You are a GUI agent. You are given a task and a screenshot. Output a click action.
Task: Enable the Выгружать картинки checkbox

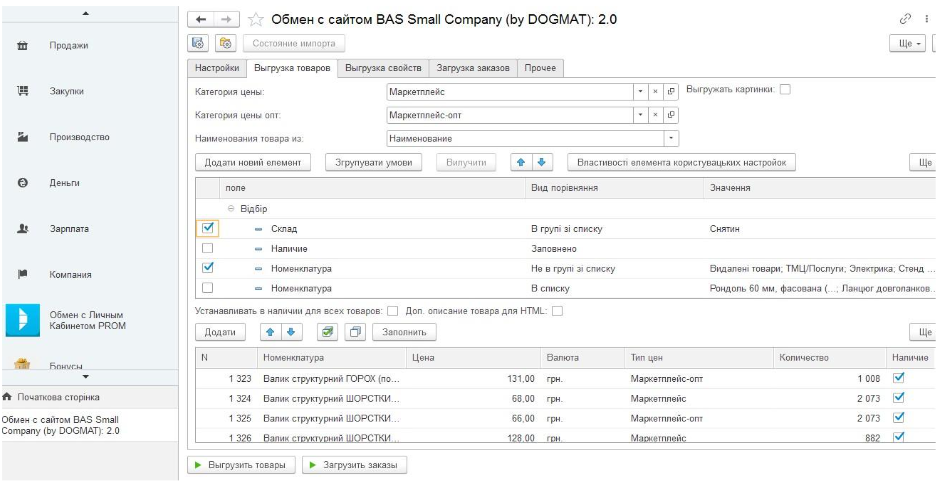[x=785, y=89]
